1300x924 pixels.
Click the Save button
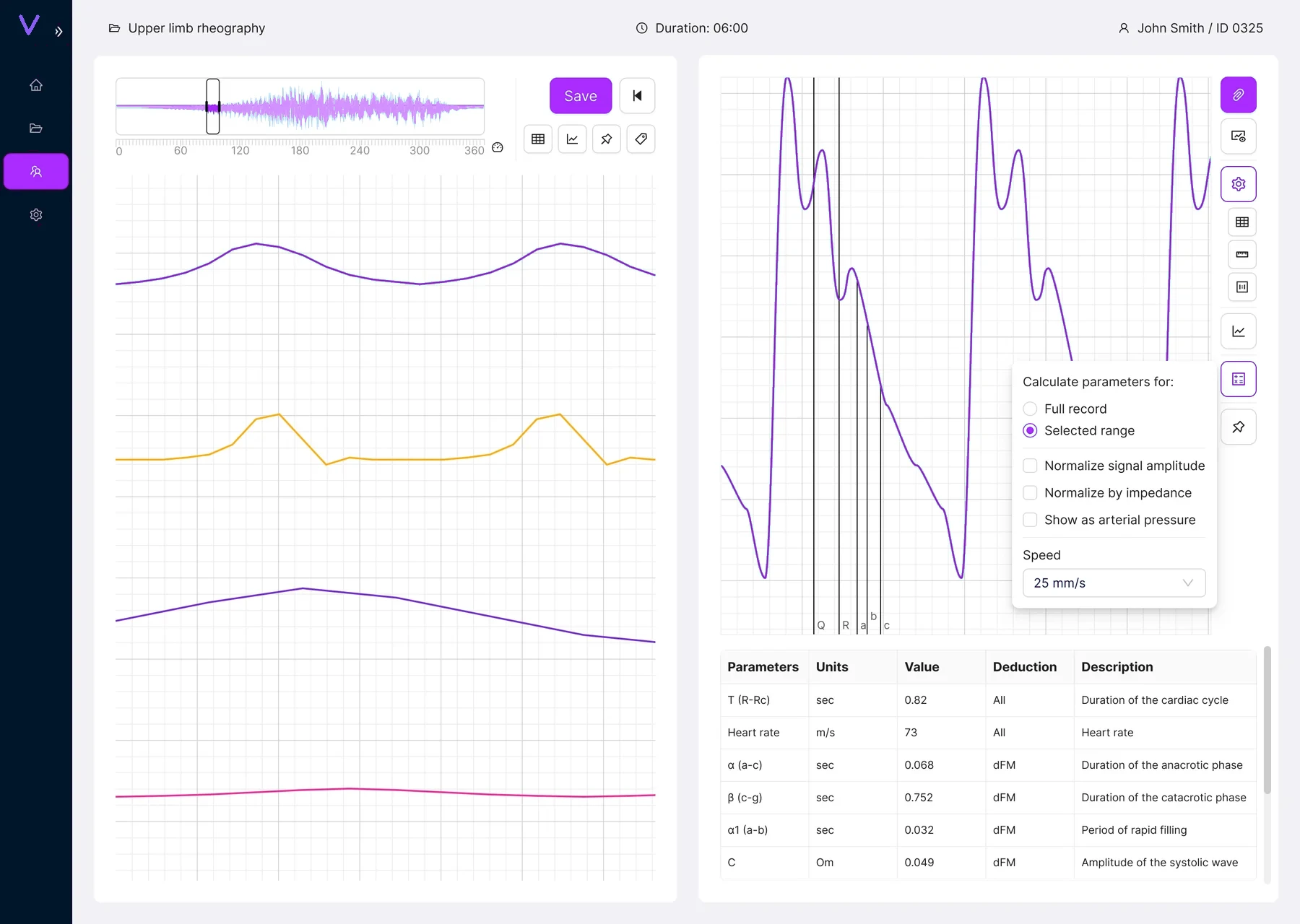pos(581,95)
